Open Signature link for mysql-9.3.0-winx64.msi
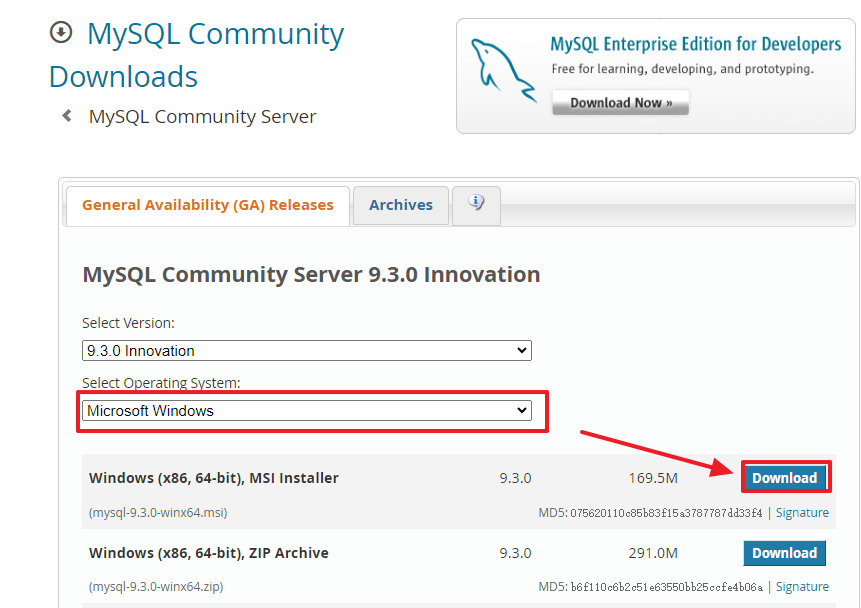Viewport: 861px width, 608px height. (x=802, y=512)
